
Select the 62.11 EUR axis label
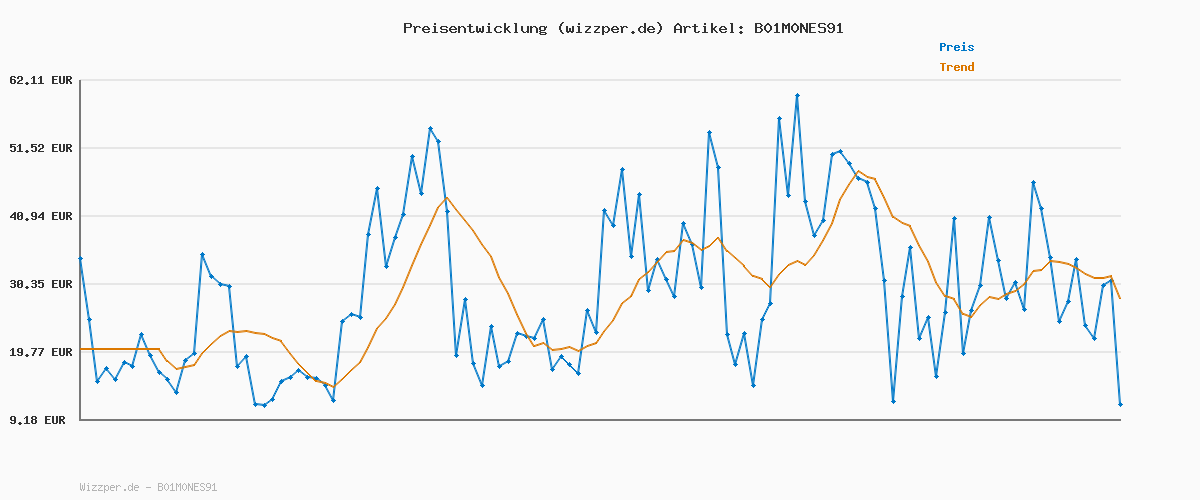tap(41, 80)
